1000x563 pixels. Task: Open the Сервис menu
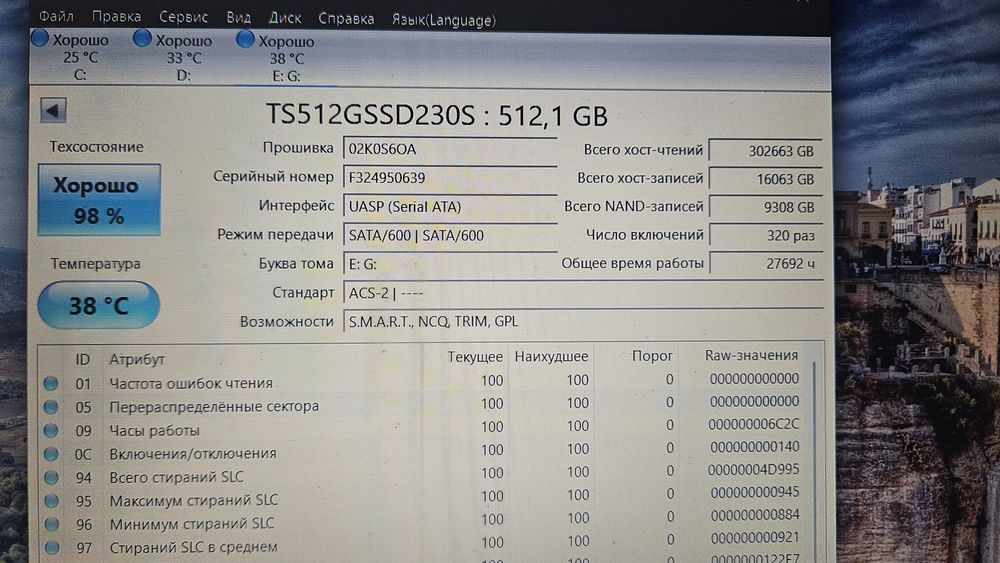(183, 17)
